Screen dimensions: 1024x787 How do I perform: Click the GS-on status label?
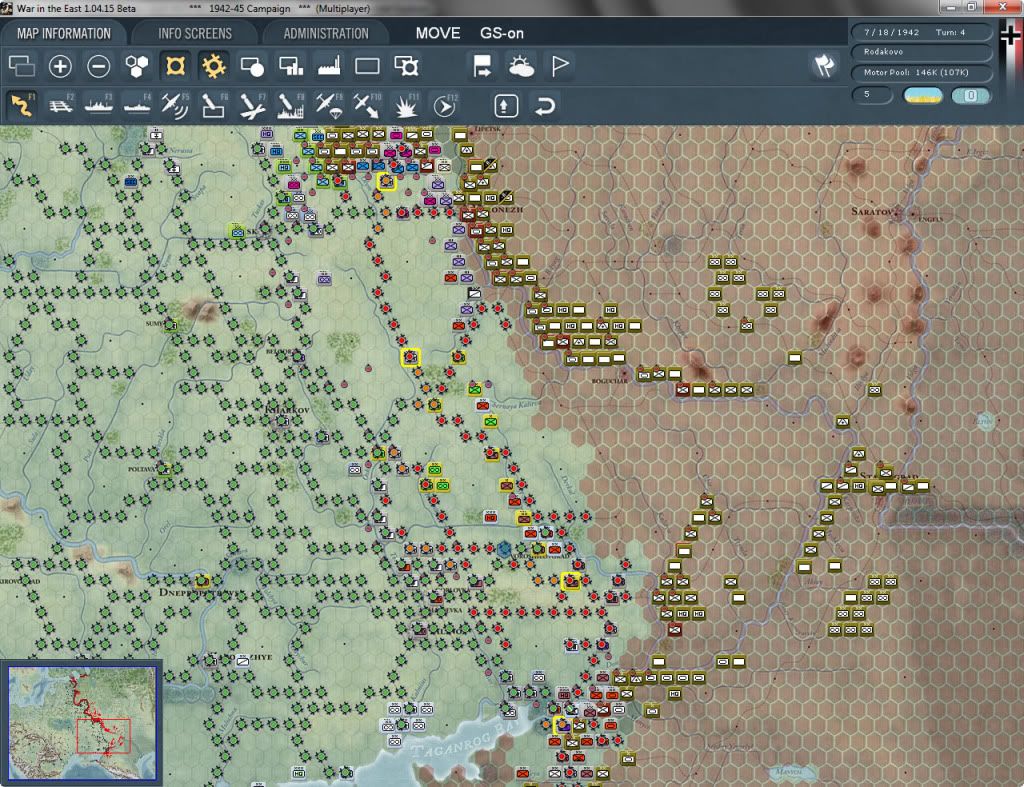coord(502,33)
